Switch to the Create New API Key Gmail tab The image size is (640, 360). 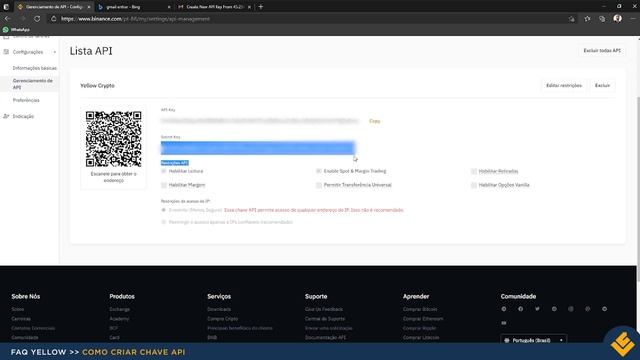(214, 7)
